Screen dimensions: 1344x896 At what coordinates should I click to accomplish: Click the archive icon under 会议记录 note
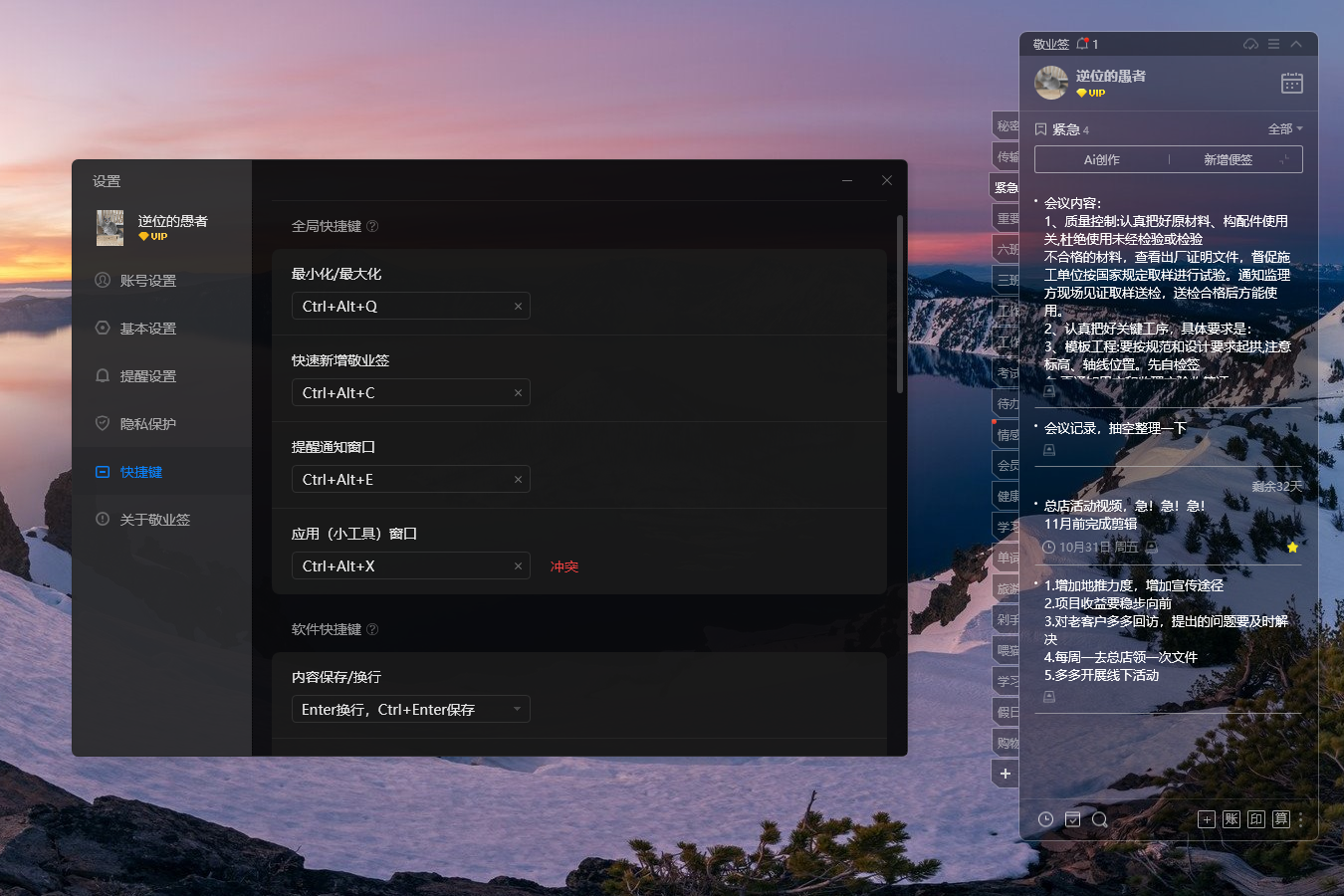click(x=1049, y=450)
